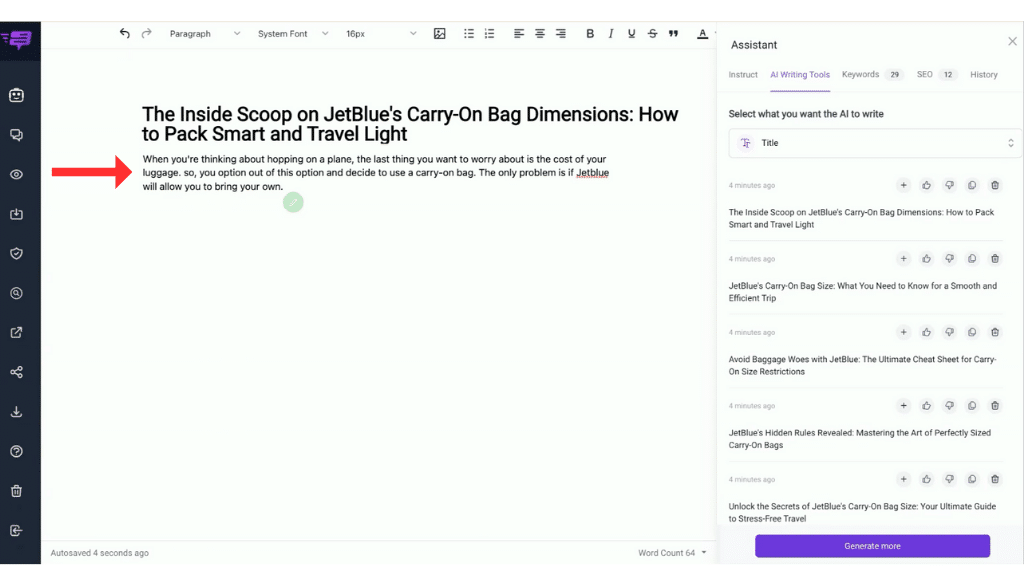Copy 'JetBlue's Hidden Rules Revealed' title
This screenshot has height=579, width=1024.
[972, 406]
